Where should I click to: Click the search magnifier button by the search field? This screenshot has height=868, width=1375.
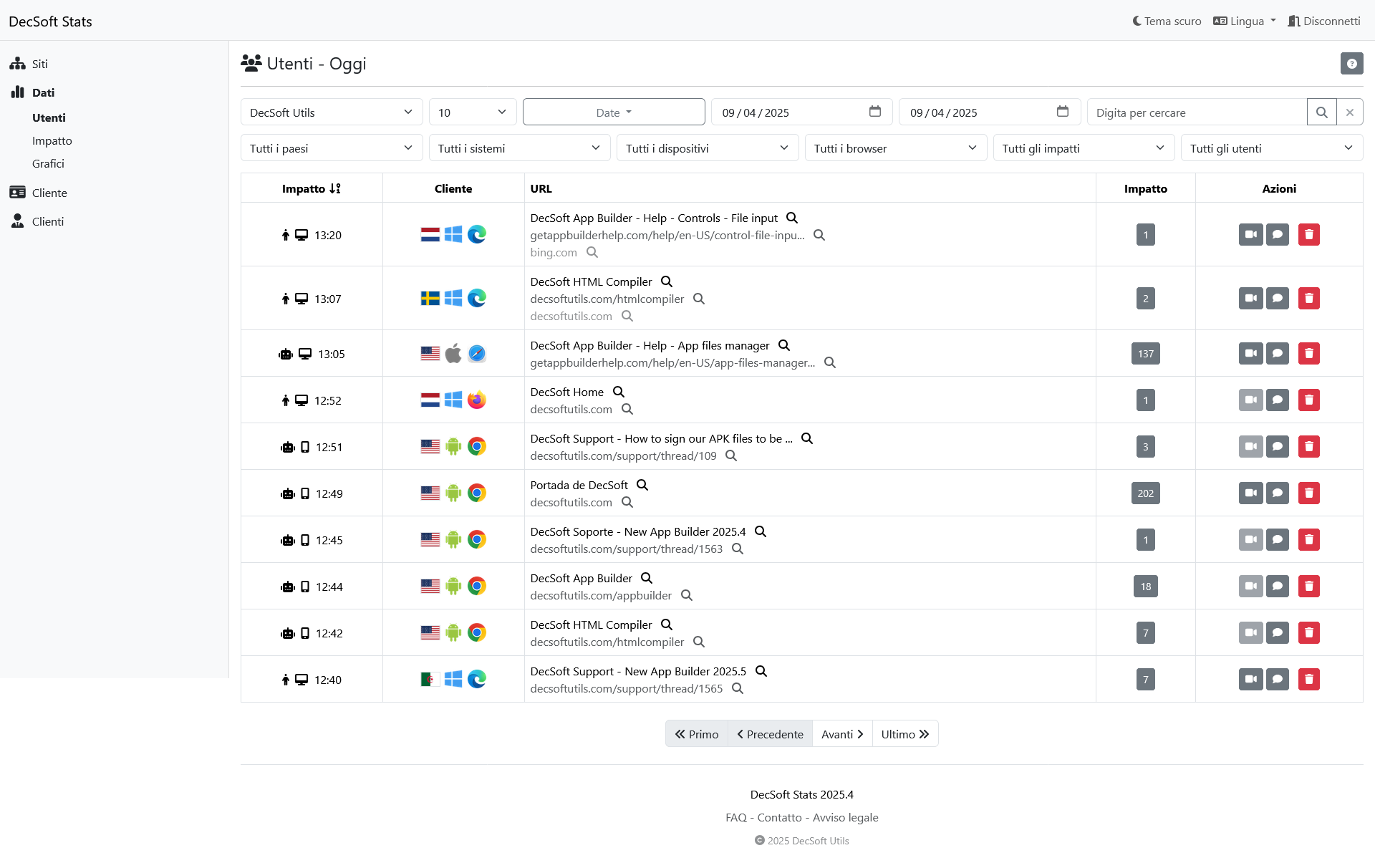[x=1321, y=112]
